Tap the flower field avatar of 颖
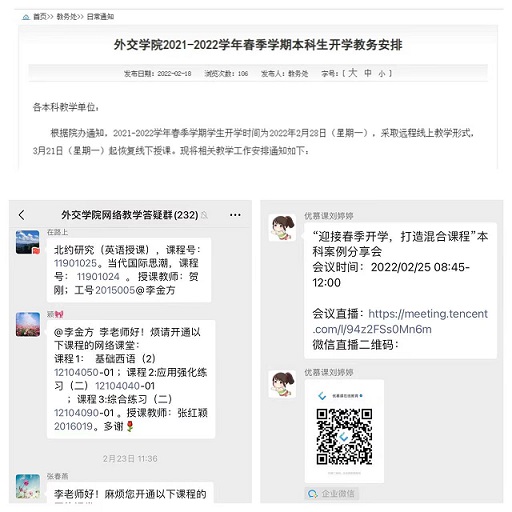The image size is (512, 512). (x=28, y=324)
